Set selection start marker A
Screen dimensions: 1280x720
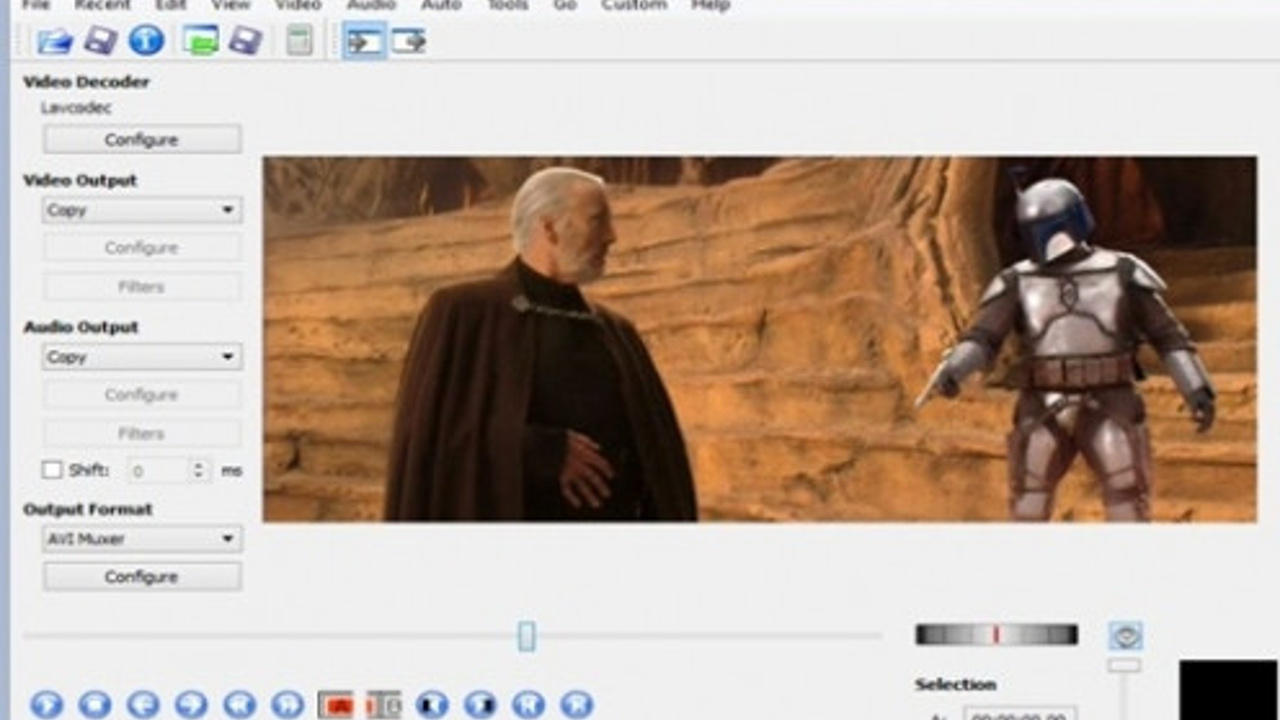336,704
